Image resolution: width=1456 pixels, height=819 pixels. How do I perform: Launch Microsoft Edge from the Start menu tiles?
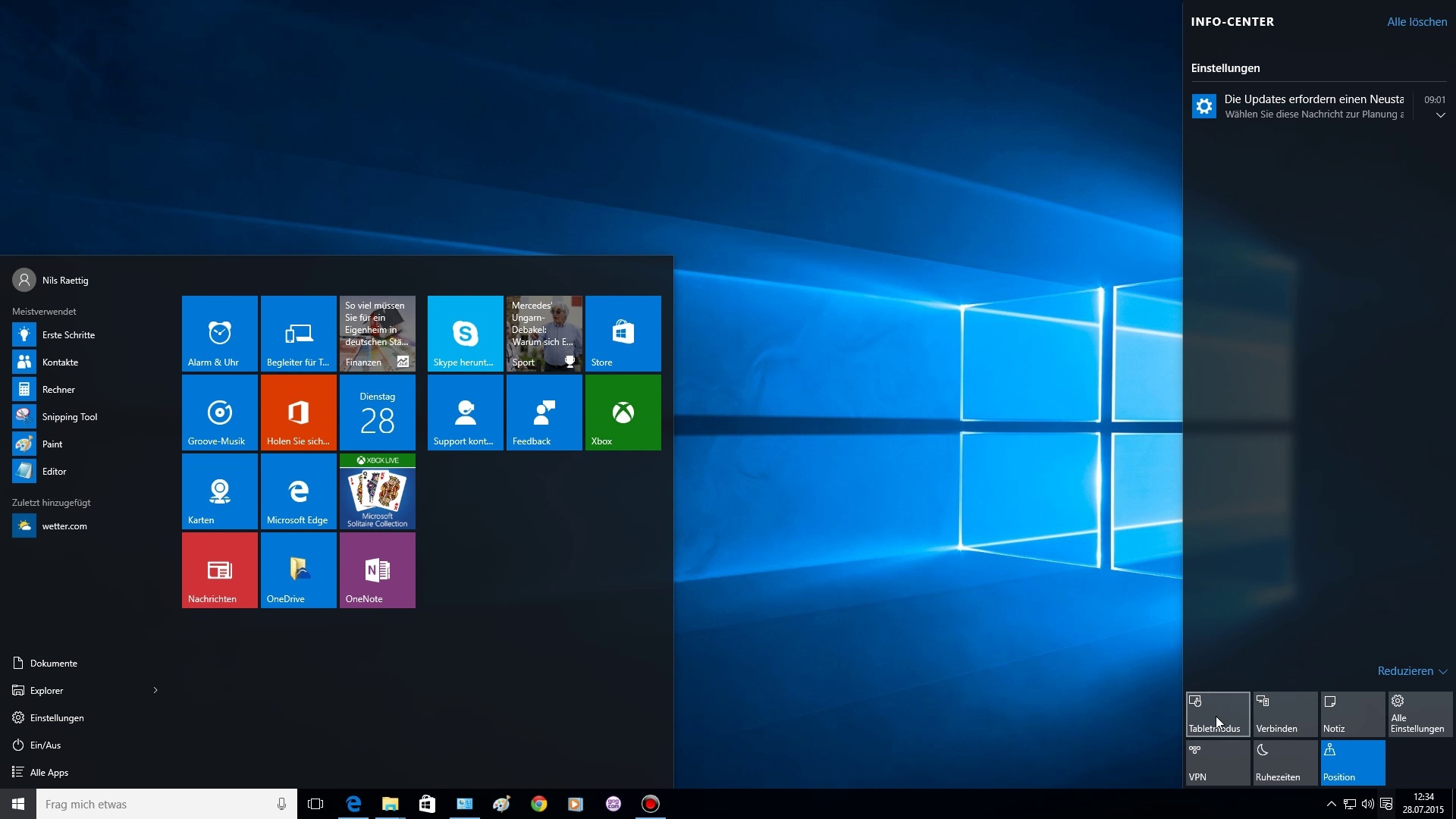point(298,491)
